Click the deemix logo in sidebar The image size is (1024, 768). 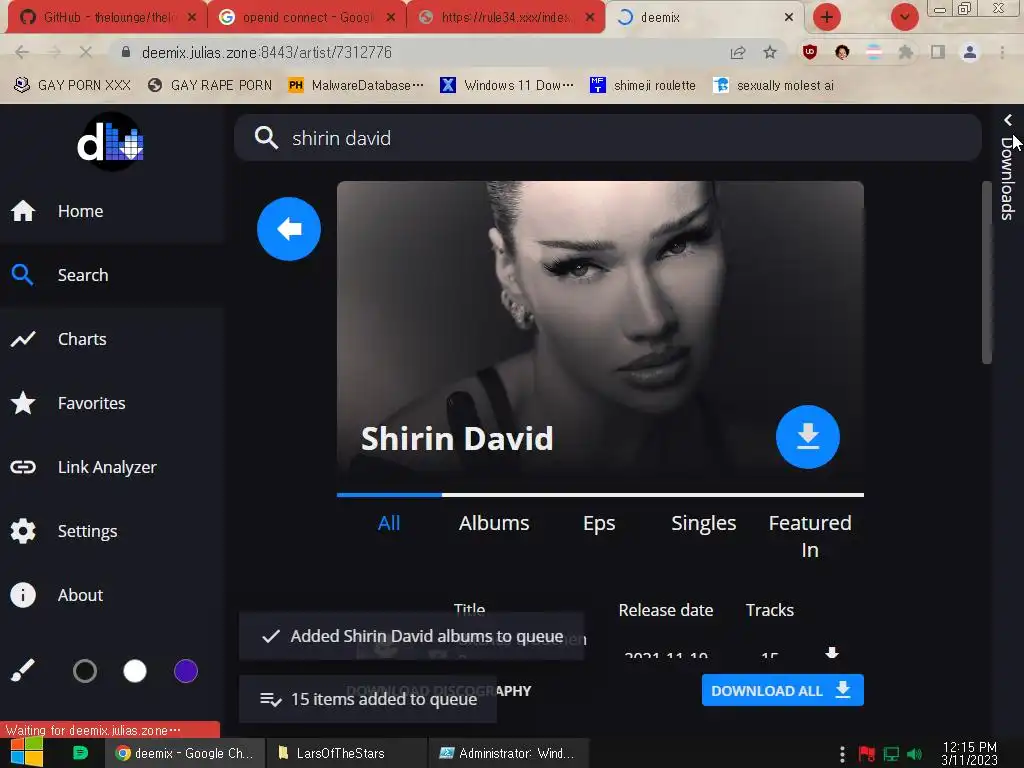tap(112, 142)
